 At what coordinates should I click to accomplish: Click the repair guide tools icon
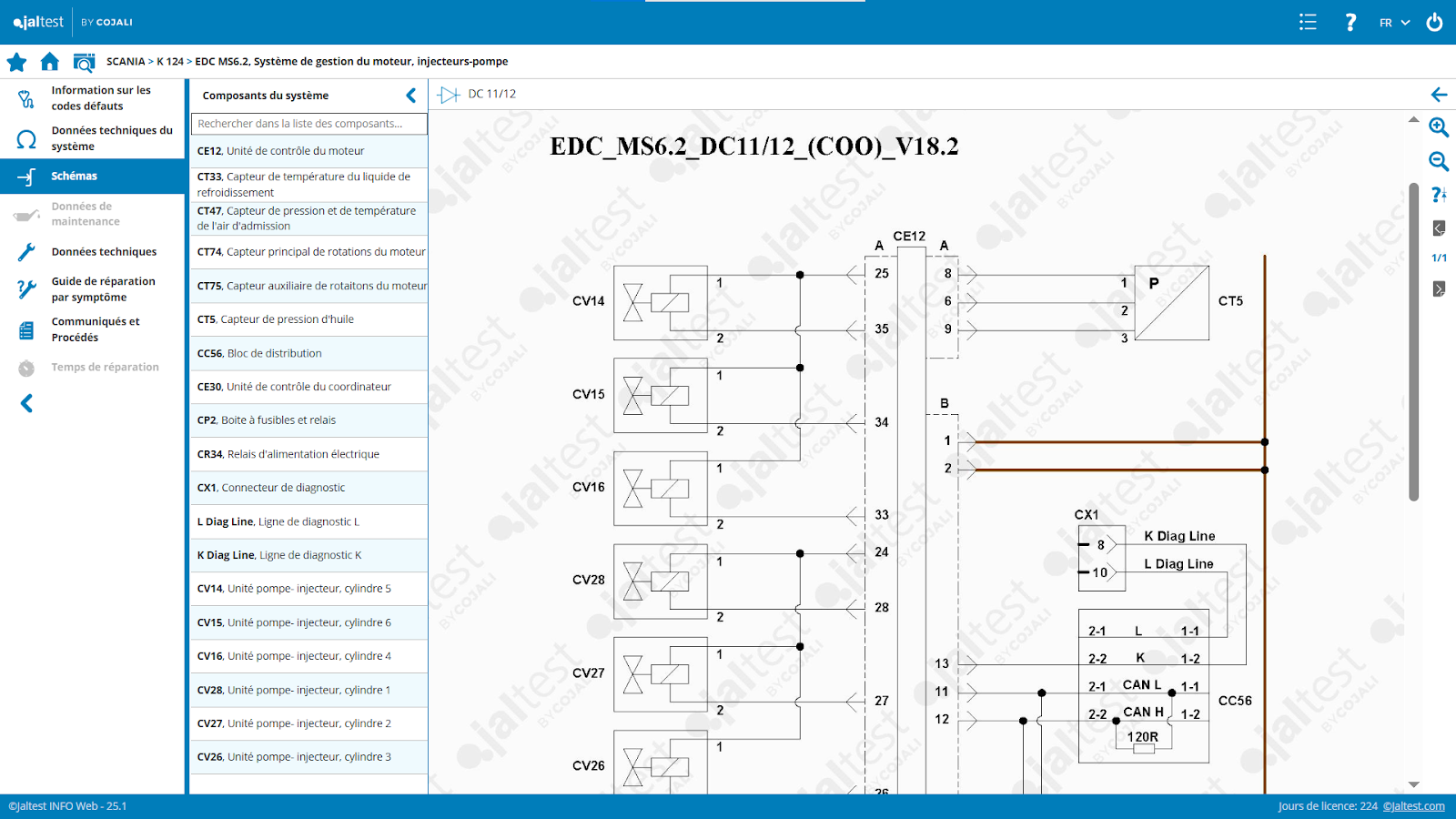click(x=26, y=289)
